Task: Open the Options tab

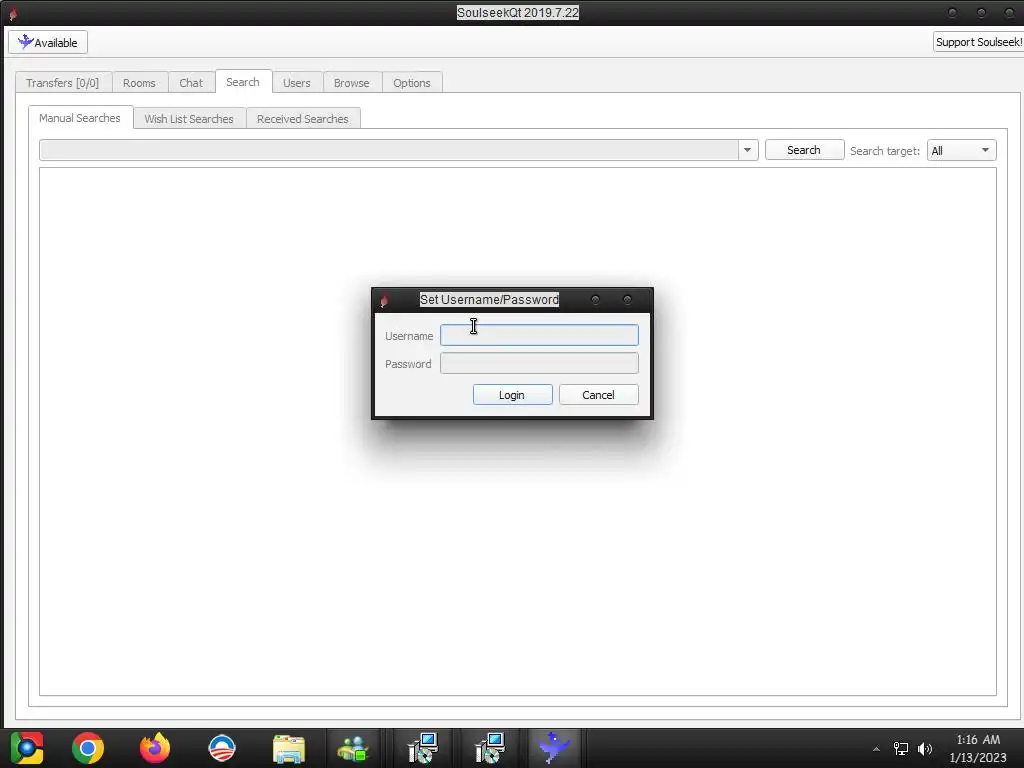Action: tap(411, 83)
